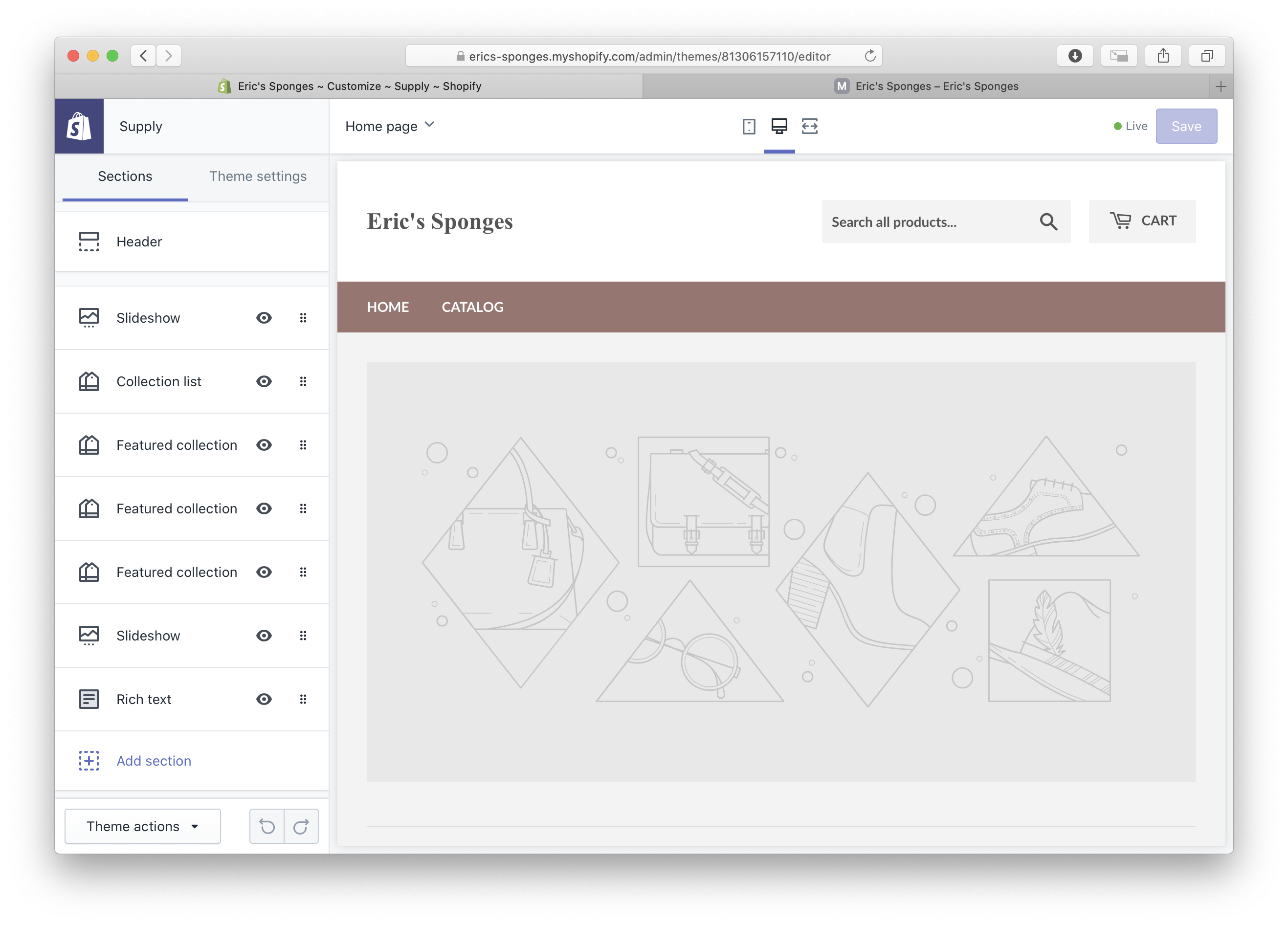Click the search magnifier icon in preview
The width and height of the screenshot is (1288, 926).
[x=1048, y=221]
